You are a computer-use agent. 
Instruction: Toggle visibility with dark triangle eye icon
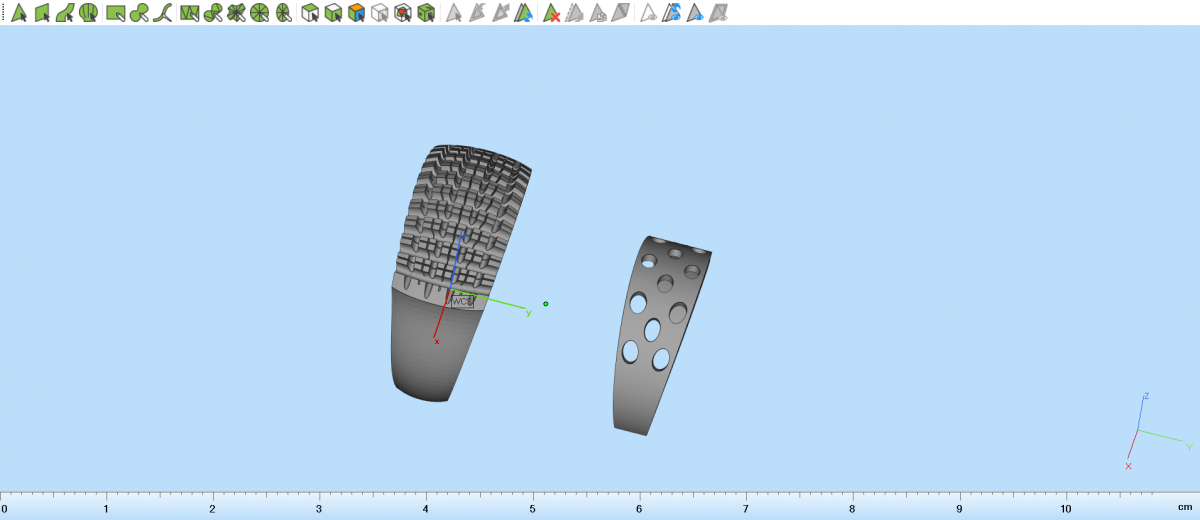tap(695, 13)
